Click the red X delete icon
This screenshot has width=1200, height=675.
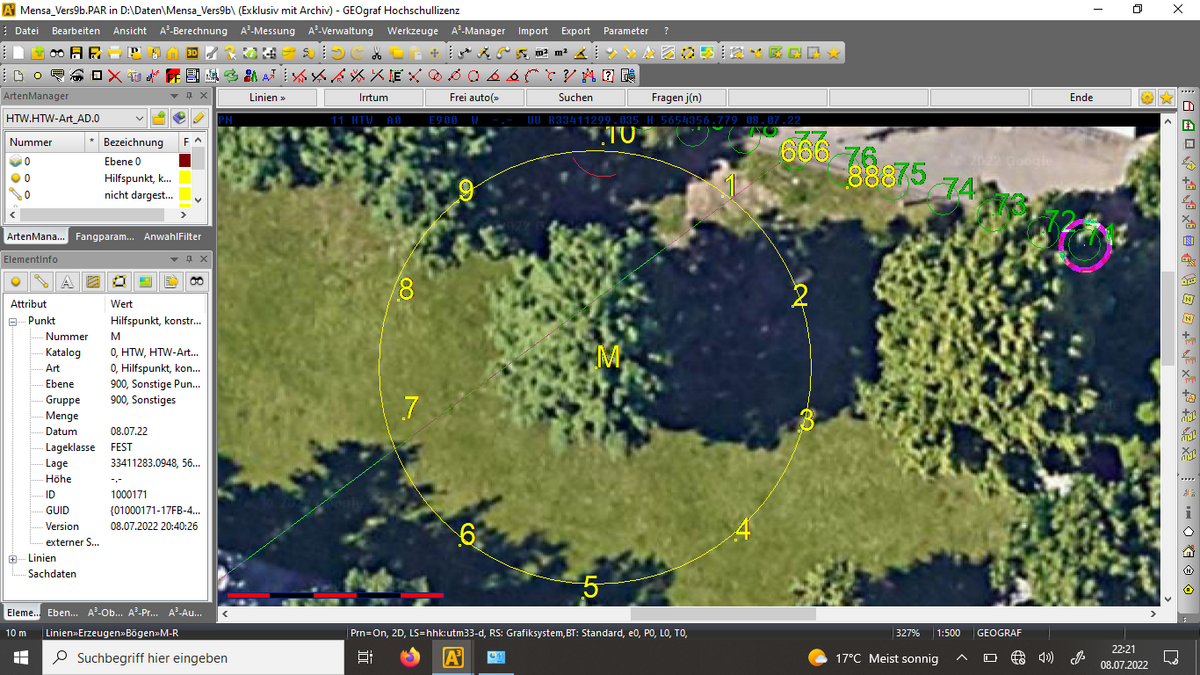[x=114, y=76]
